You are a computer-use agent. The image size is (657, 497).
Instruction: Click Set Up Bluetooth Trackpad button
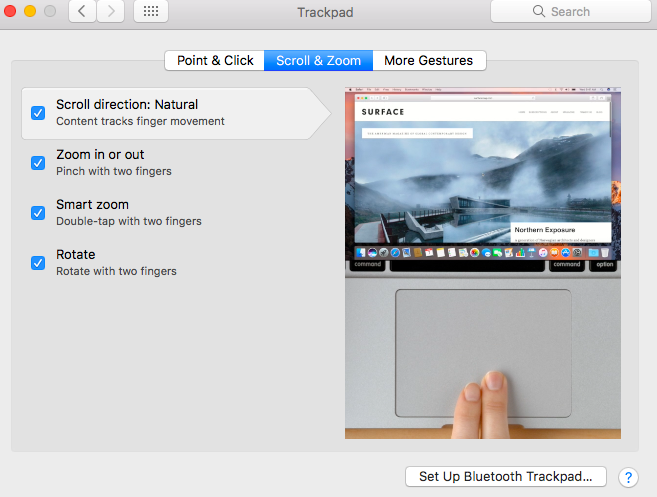[x=506, y=476]
